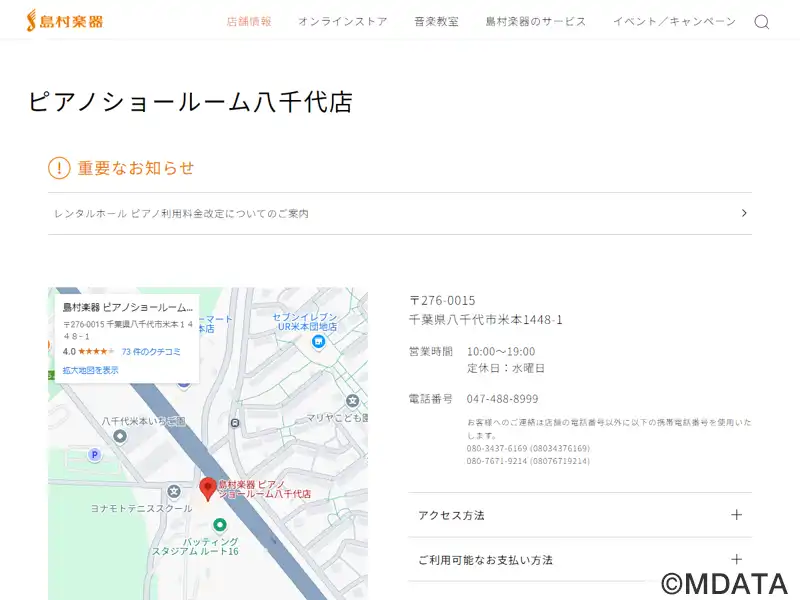Open イベント／キャンペーン menu item
800x600 pixels.
point(674,21)
